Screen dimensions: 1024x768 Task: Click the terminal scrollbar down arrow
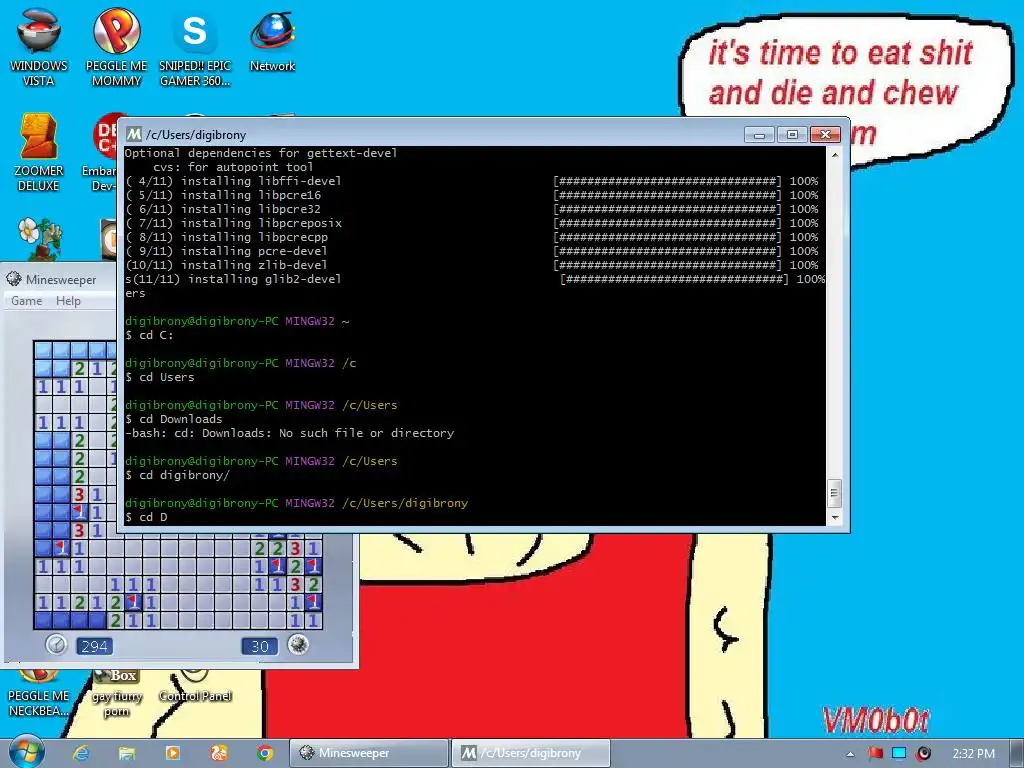coord(834,517)
